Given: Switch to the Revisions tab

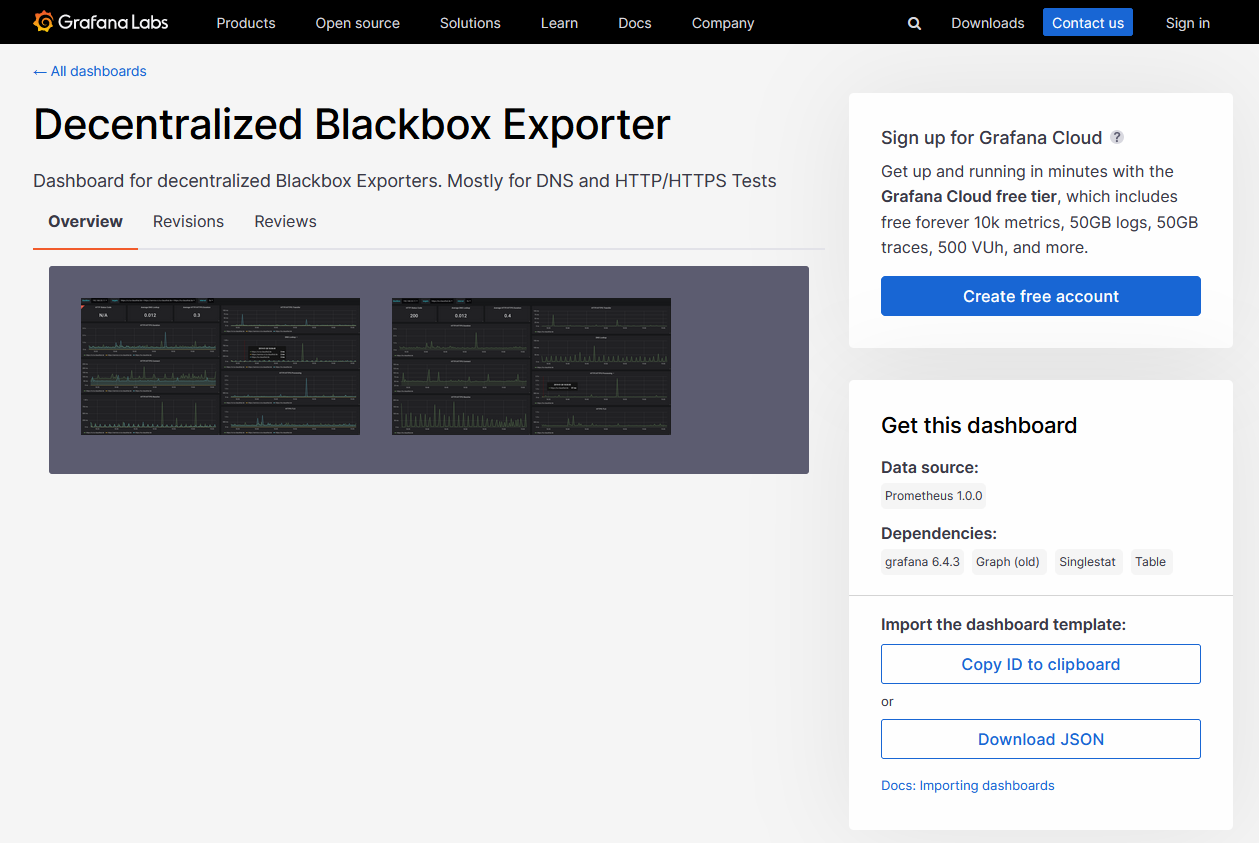Looking at the screenshot, I should click(189, 222).
